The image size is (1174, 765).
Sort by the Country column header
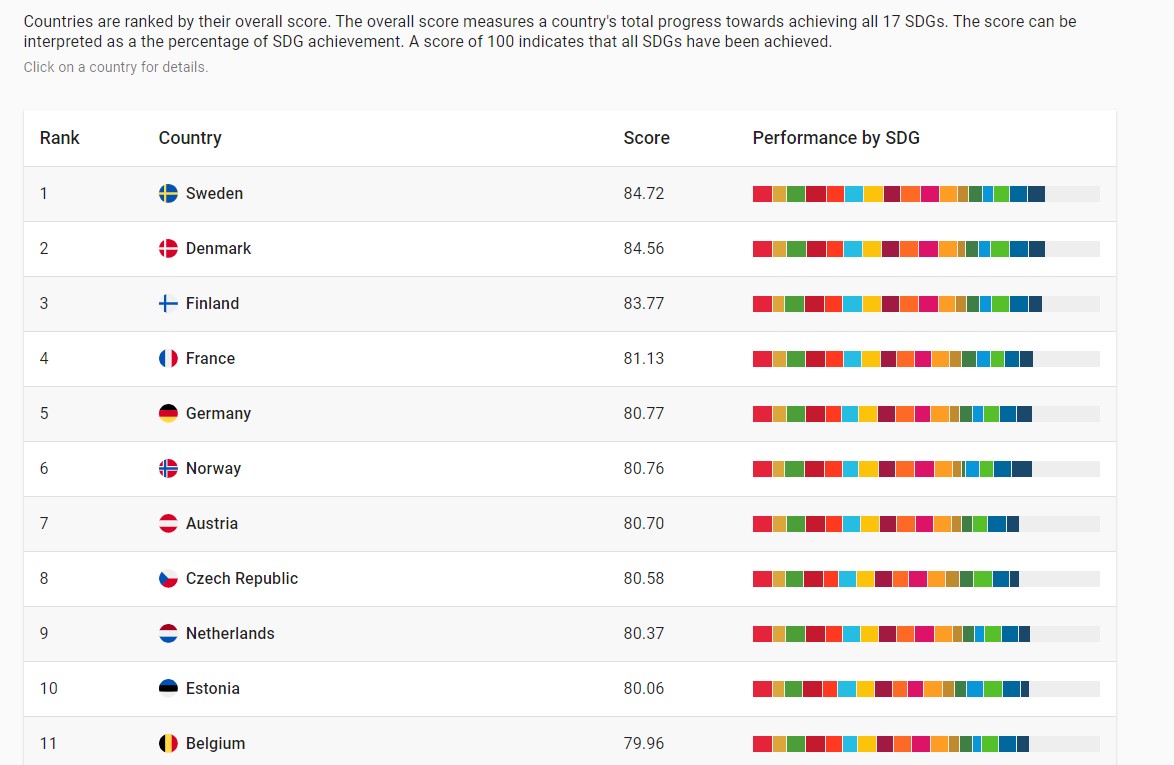coord(190,138)
